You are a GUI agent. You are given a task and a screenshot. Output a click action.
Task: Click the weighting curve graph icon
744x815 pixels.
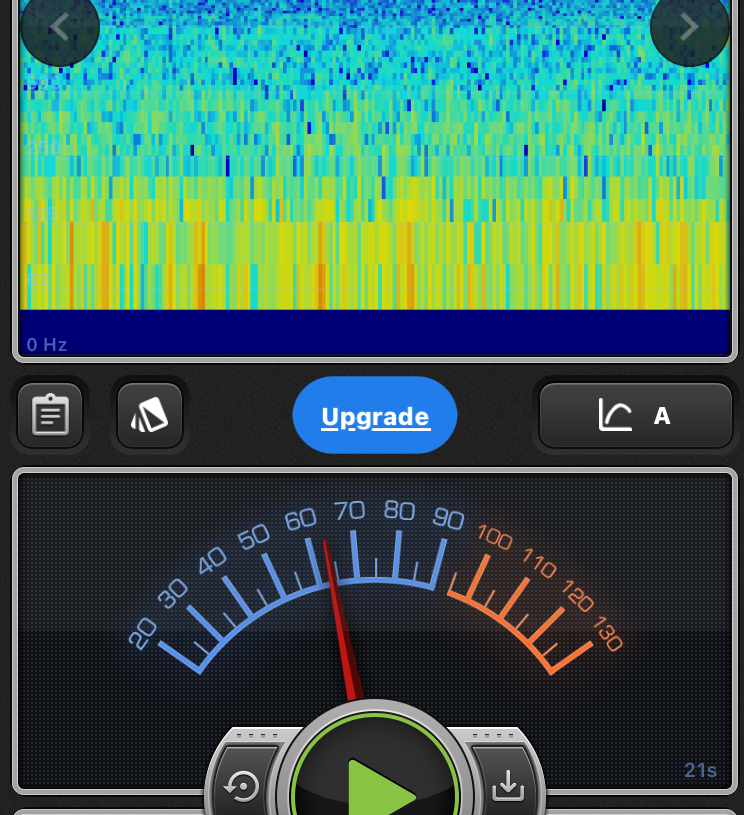coord(615,415)
